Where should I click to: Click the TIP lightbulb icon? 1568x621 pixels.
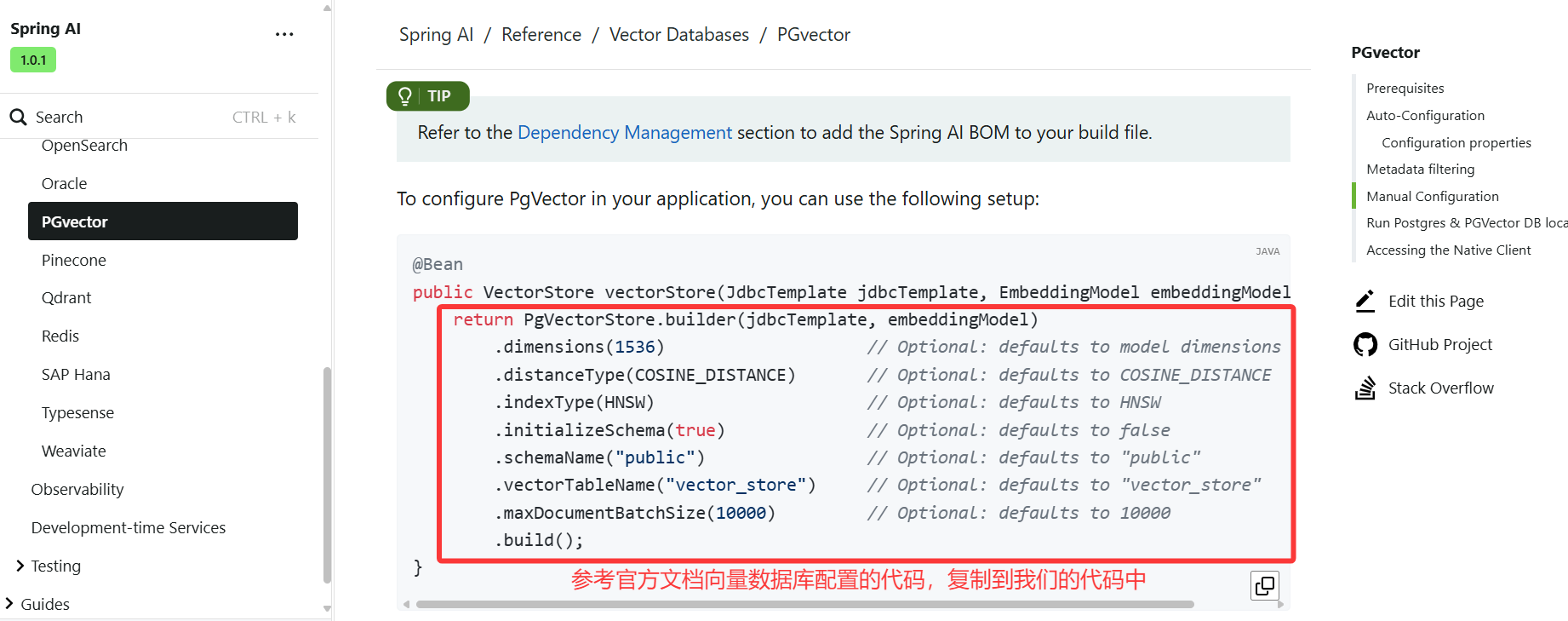[405, 95]
